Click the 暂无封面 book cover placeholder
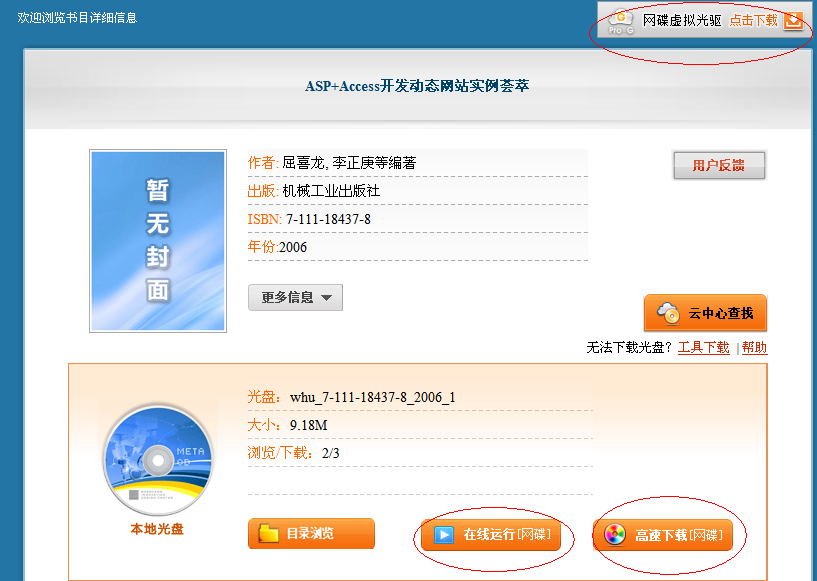This screenshot has width=817, height=581. [x=158, y=241]
